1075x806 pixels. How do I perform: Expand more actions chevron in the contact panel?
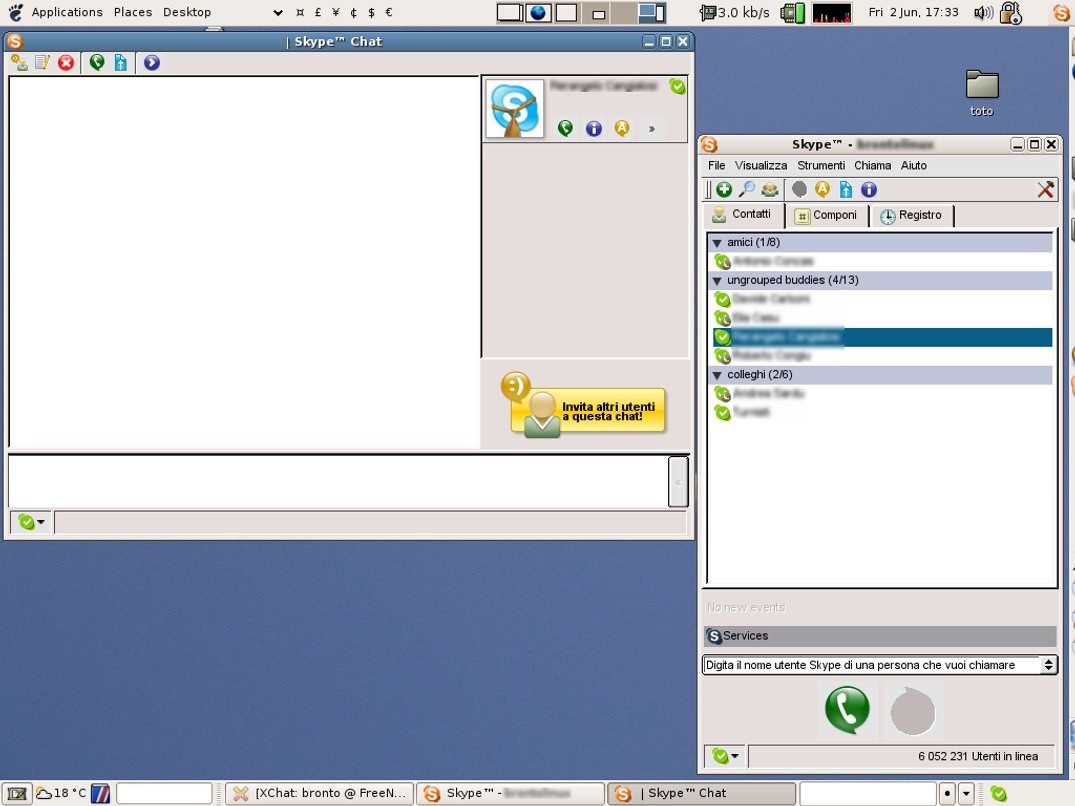pyautogui.click(x=651, y=128)
